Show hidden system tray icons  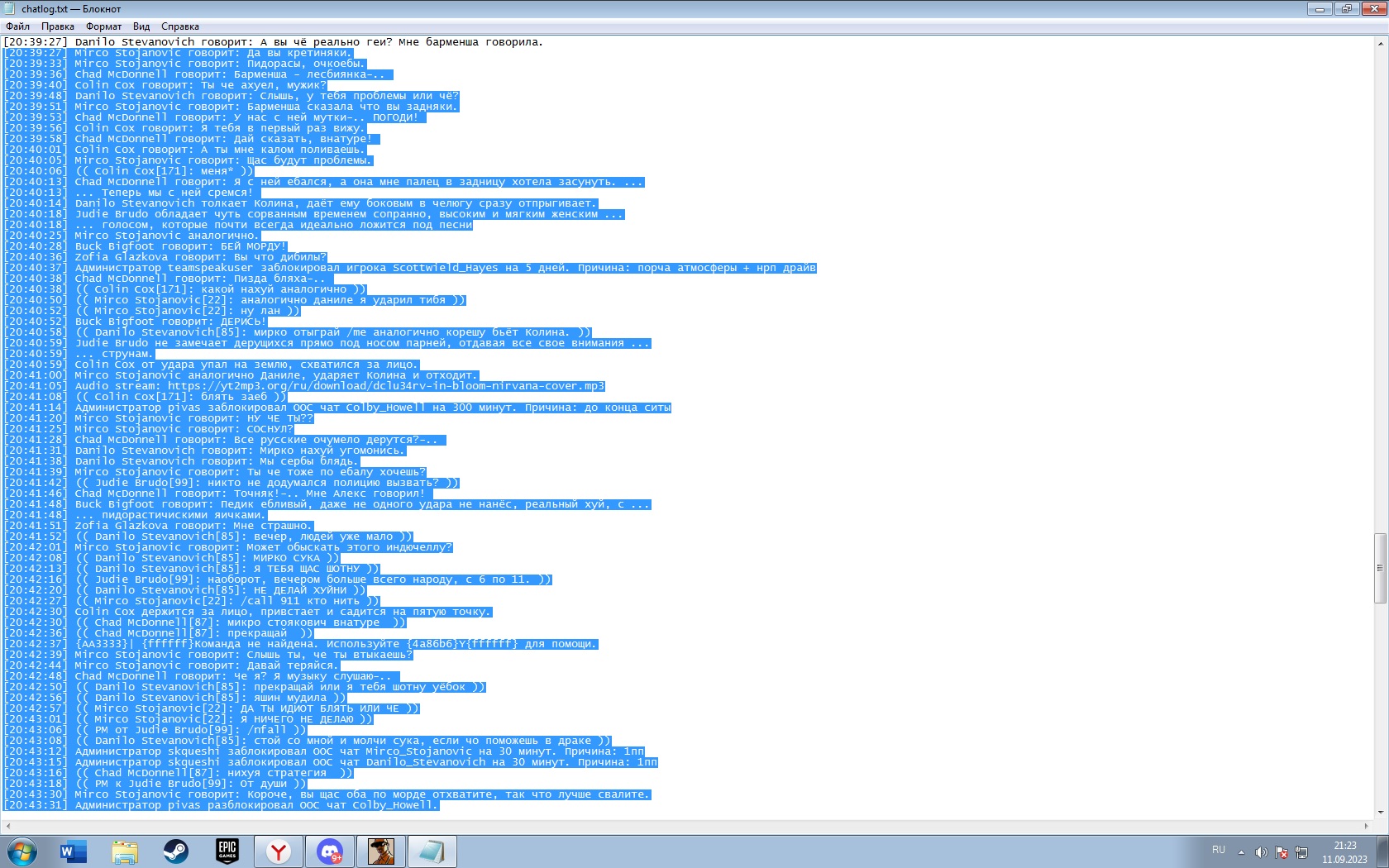click(1241, 851)
